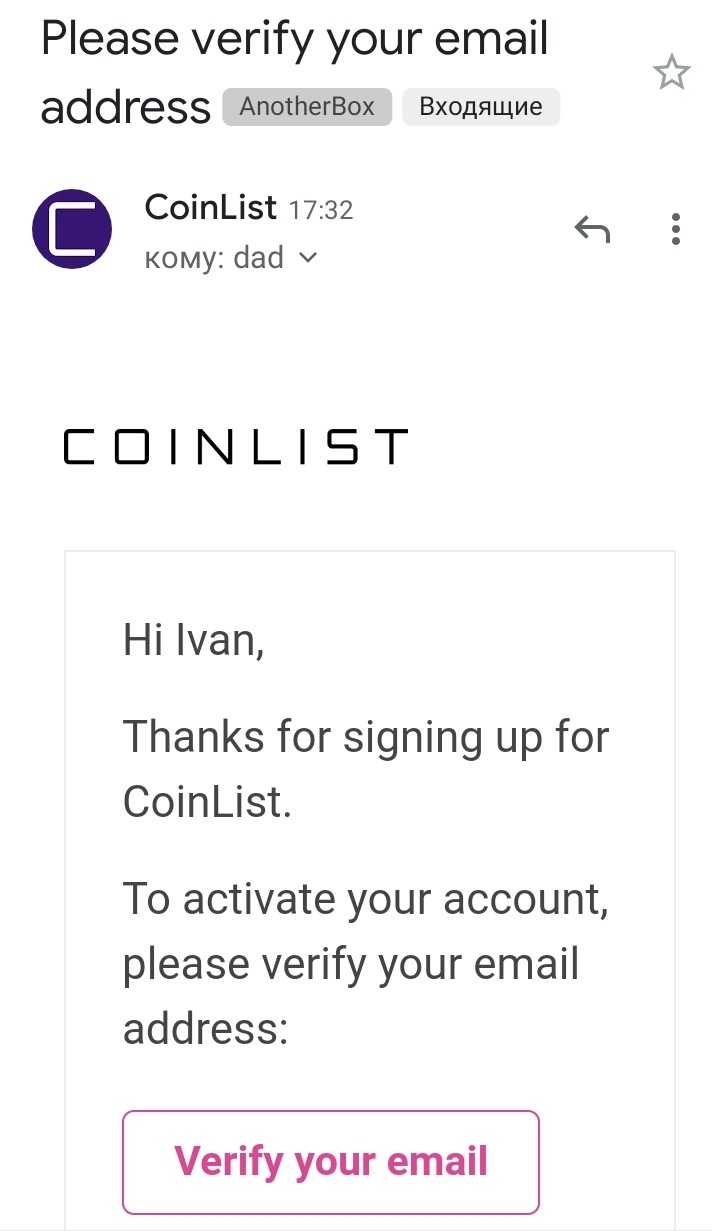Screen dimensions: 712x1231
Task: Tap the reply arrow icon
Action: [592, 231]
